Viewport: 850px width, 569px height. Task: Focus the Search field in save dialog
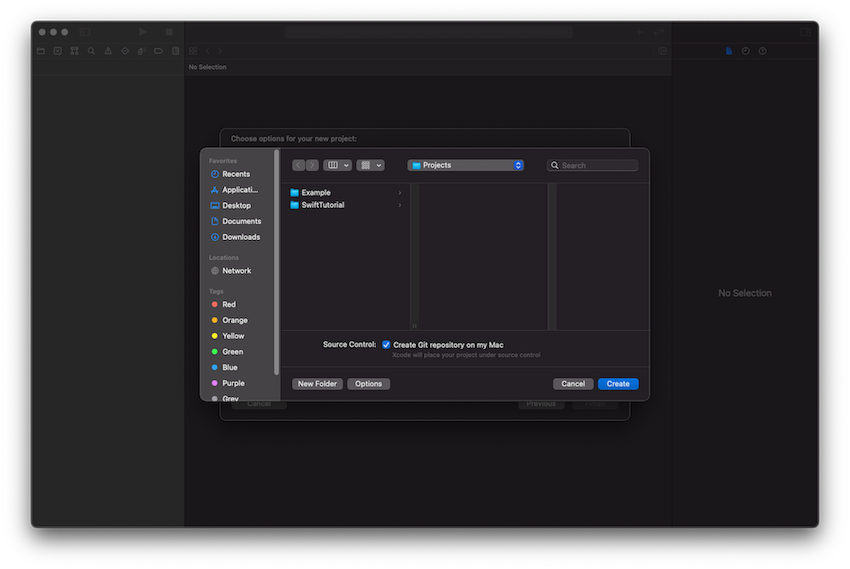(x=593, y=165)
